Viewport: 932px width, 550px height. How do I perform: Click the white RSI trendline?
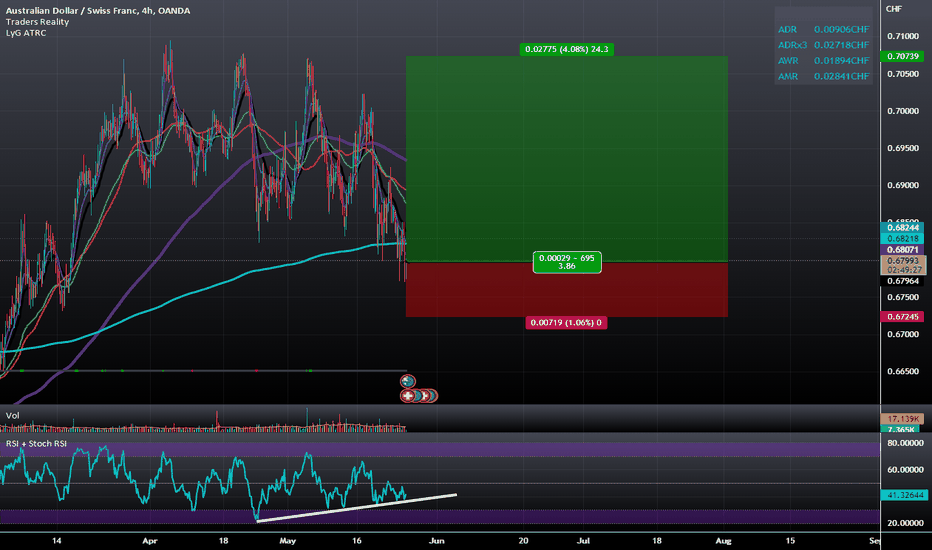click(357, 508)
